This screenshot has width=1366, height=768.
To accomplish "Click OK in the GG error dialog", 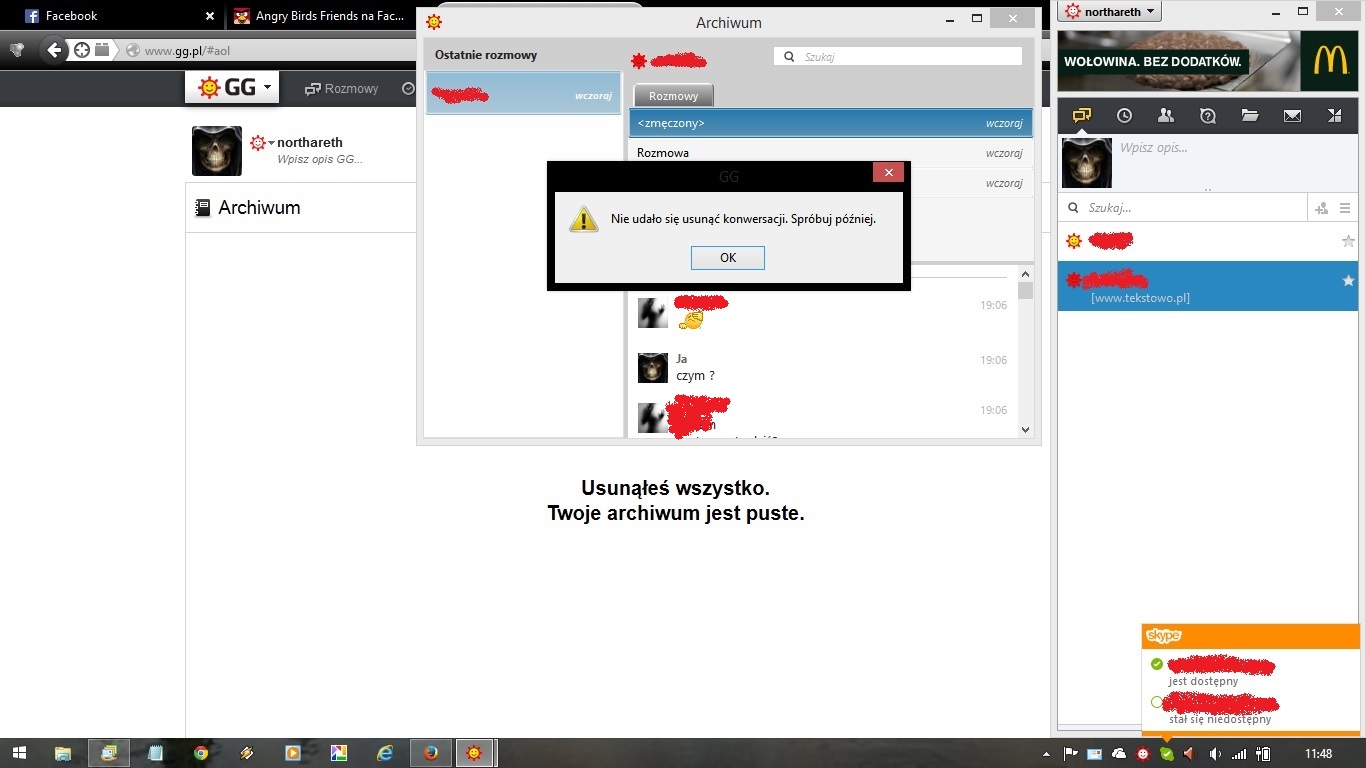I will [x=727, y=258].
